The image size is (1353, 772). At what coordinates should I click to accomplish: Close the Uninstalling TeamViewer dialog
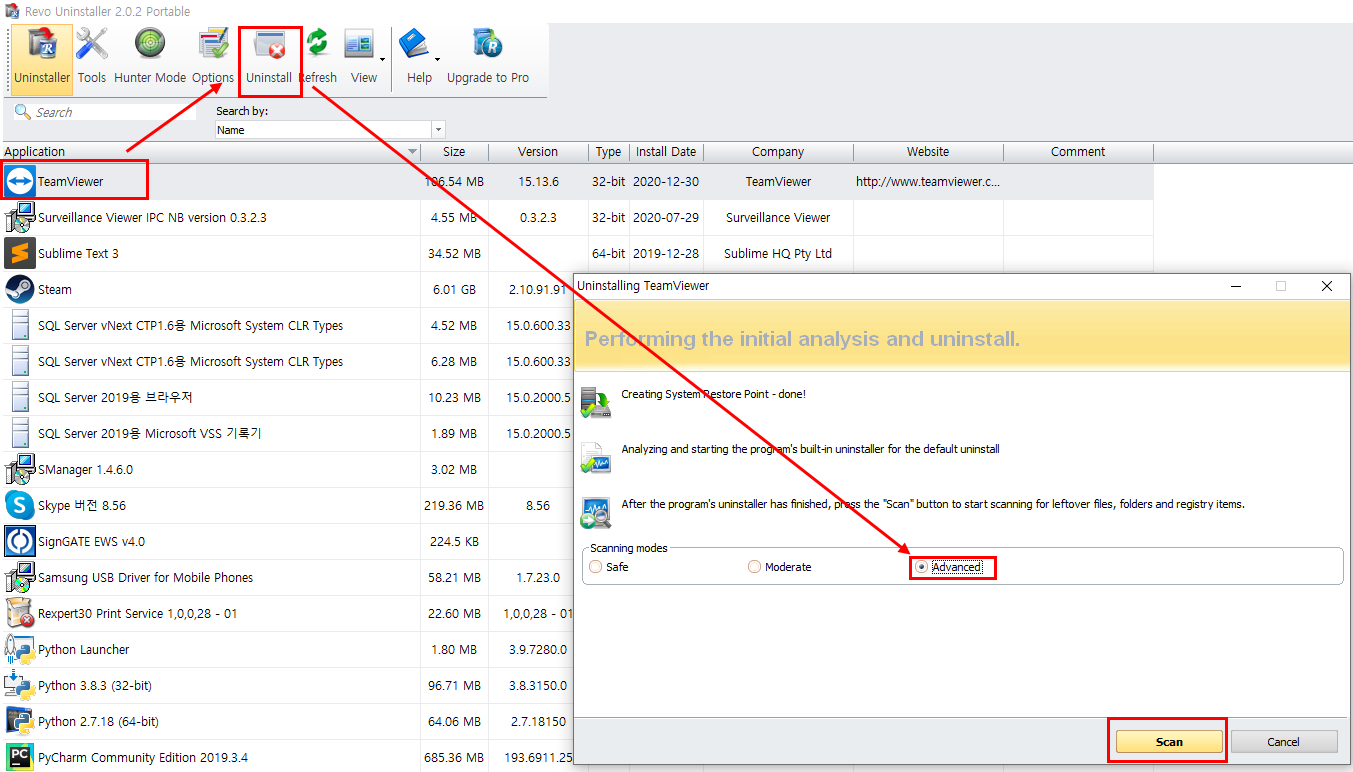coord(1327,286)
